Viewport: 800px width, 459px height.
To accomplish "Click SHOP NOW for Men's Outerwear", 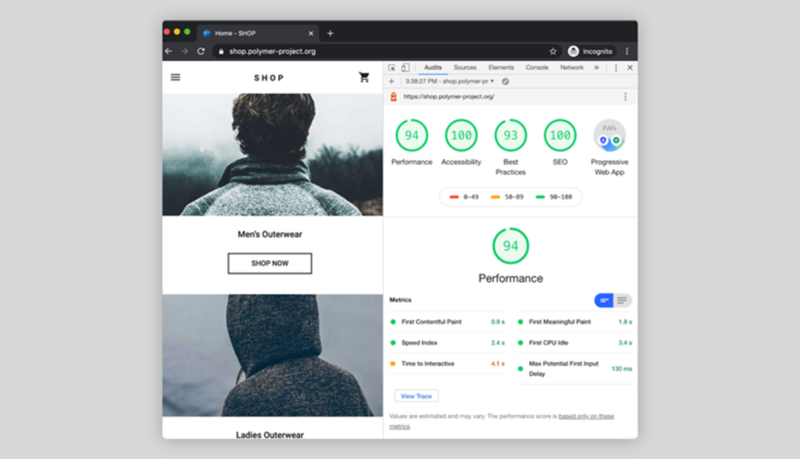I will (270, 263).
